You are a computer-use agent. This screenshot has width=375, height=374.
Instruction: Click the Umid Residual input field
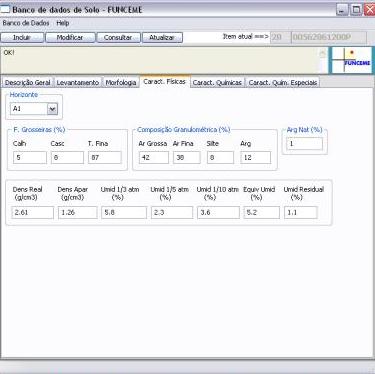301,212
